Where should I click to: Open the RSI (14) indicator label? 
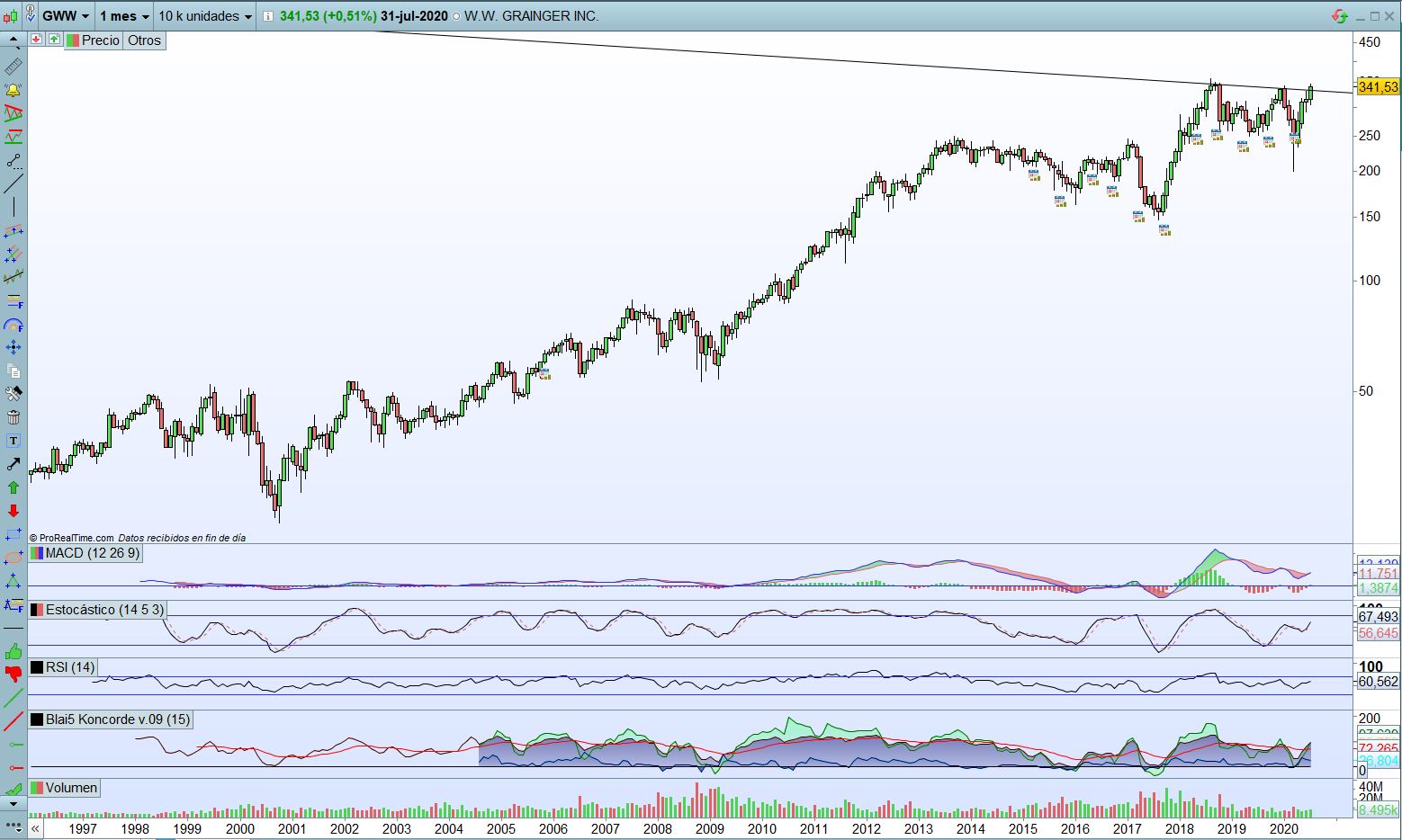(63, 667)
